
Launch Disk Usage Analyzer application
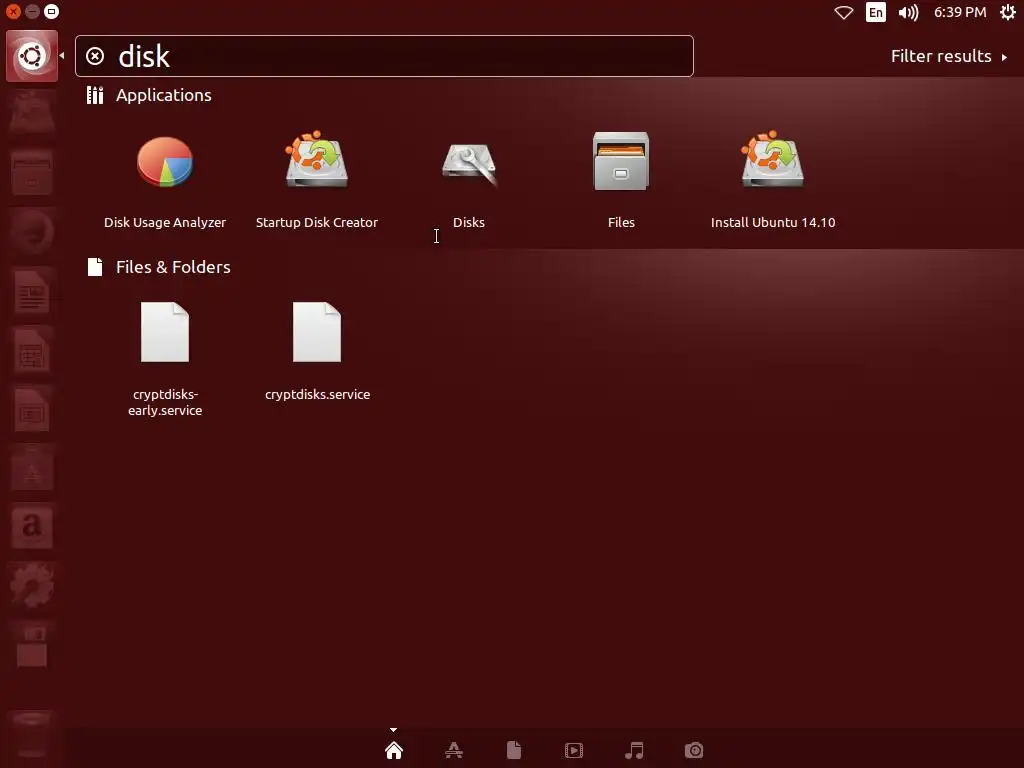165,162
